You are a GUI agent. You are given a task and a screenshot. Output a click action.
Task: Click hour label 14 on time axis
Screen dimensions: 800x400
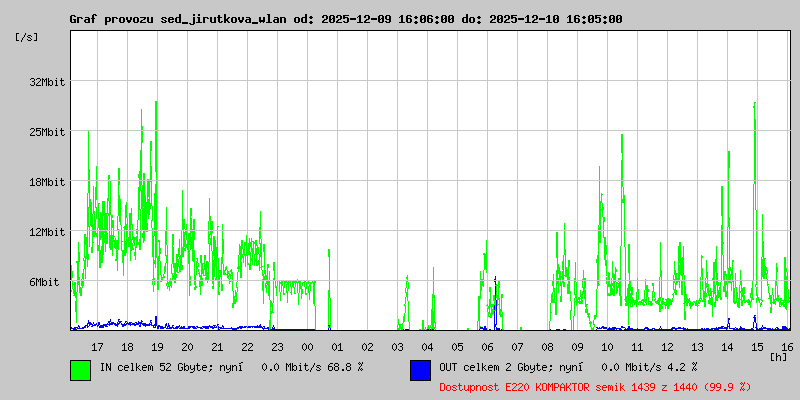pyautogui.click(x=728, y=347)
